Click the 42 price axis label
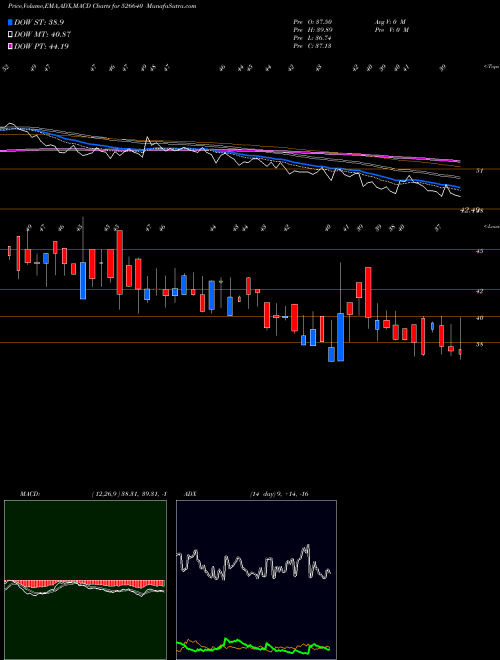 (x=479, y=291)
